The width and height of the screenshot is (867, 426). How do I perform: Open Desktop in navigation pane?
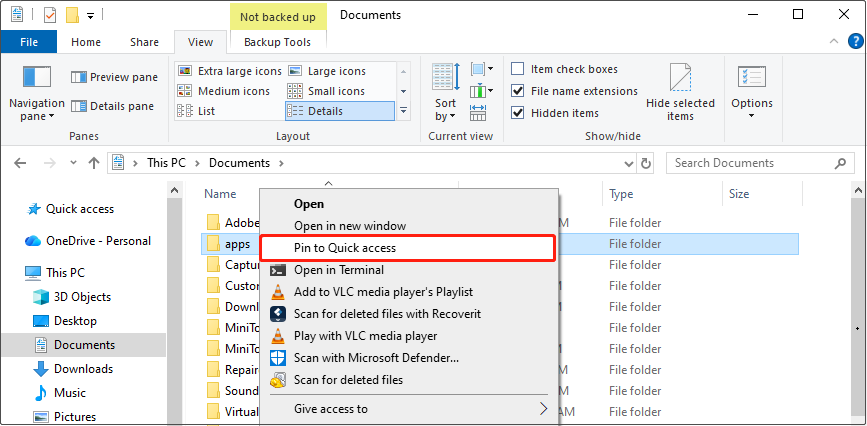tap(64, 321)
